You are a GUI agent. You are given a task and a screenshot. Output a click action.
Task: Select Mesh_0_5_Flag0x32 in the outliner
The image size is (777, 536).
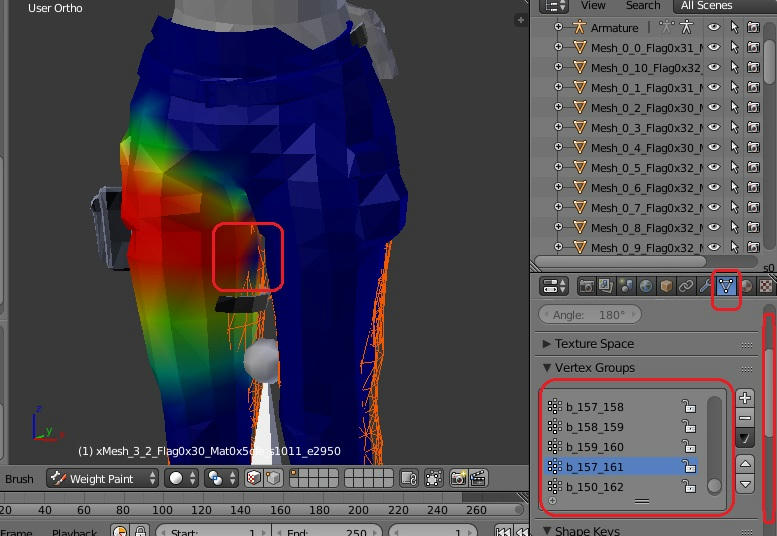click(646, 168)
